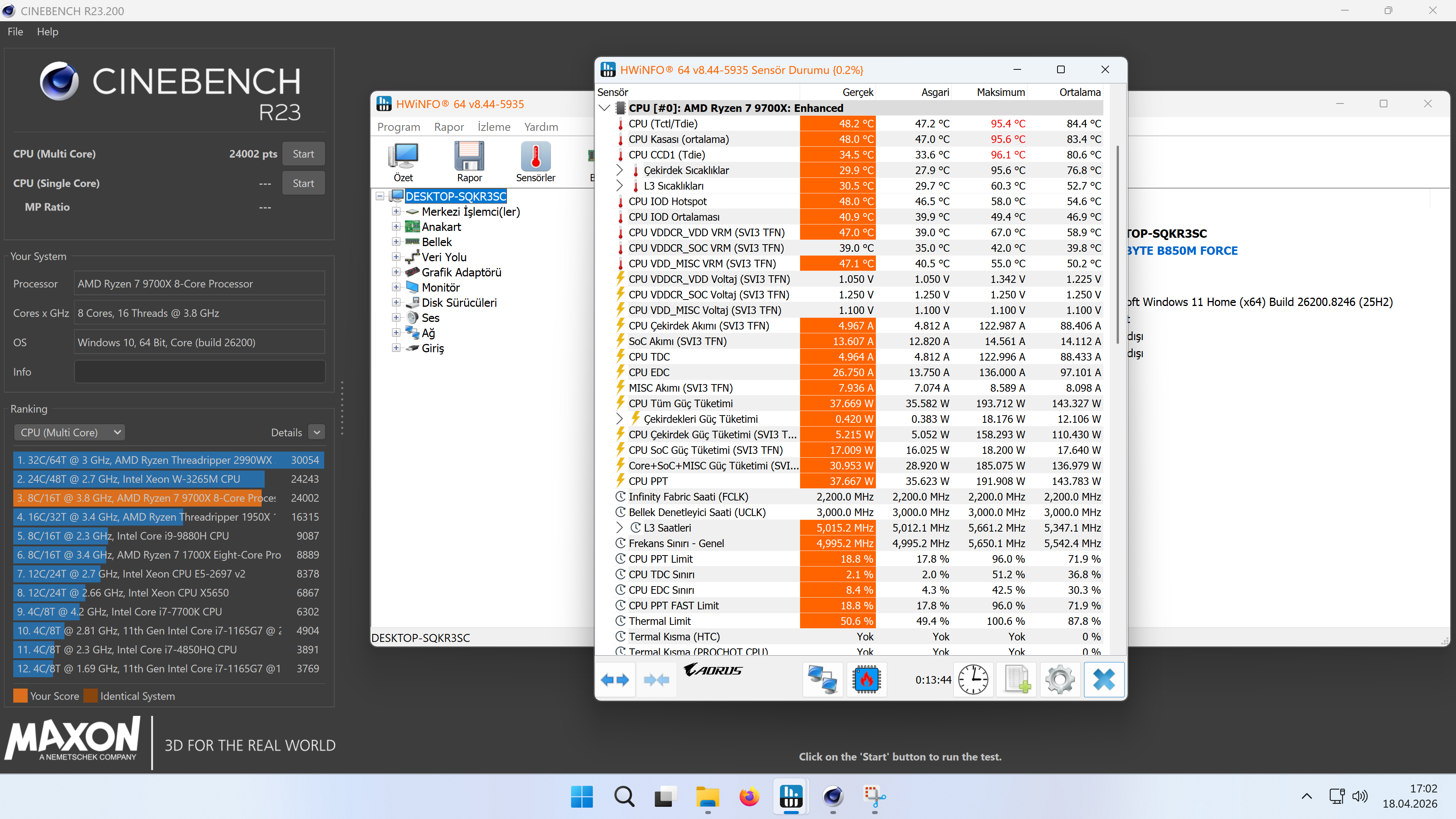Select the Monitör tree item

(x=441, y=287)
